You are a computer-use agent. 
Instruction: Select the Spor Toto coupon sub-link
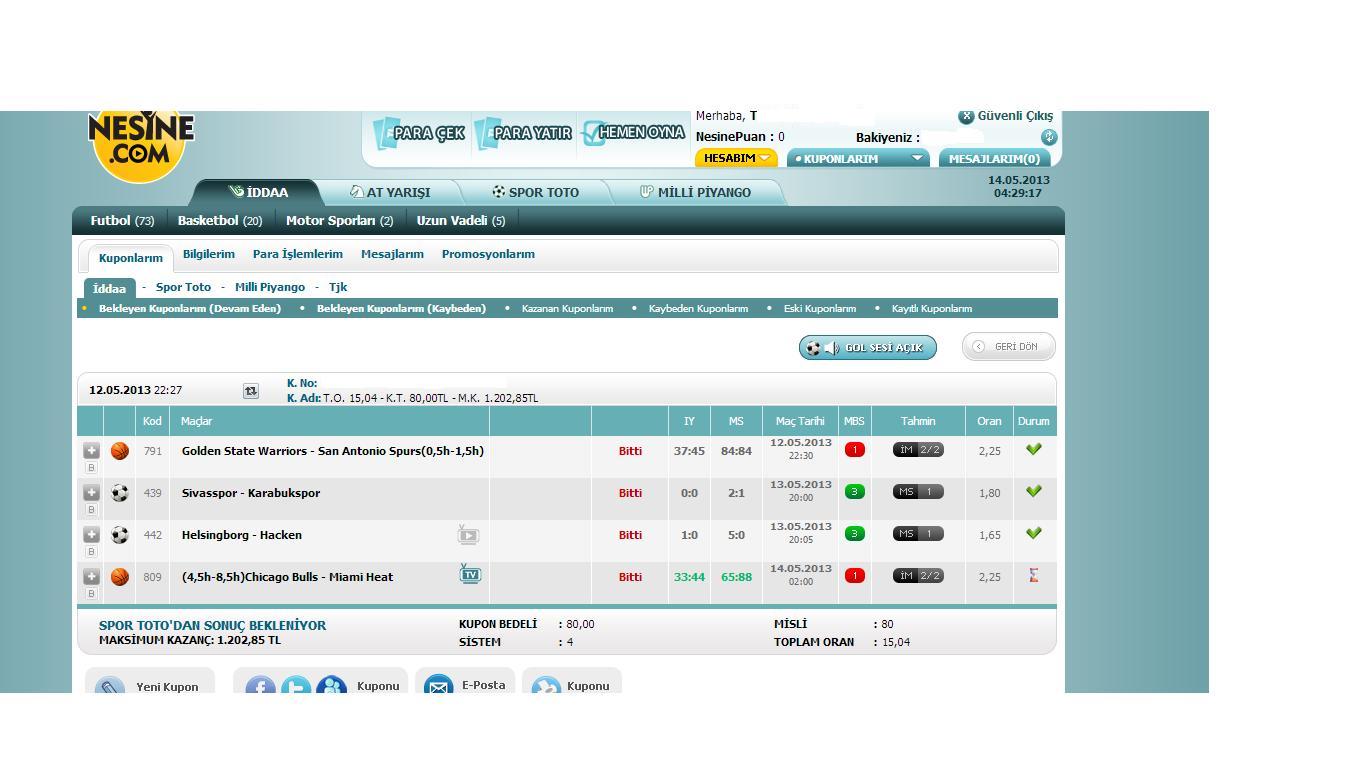click(183, 287)
